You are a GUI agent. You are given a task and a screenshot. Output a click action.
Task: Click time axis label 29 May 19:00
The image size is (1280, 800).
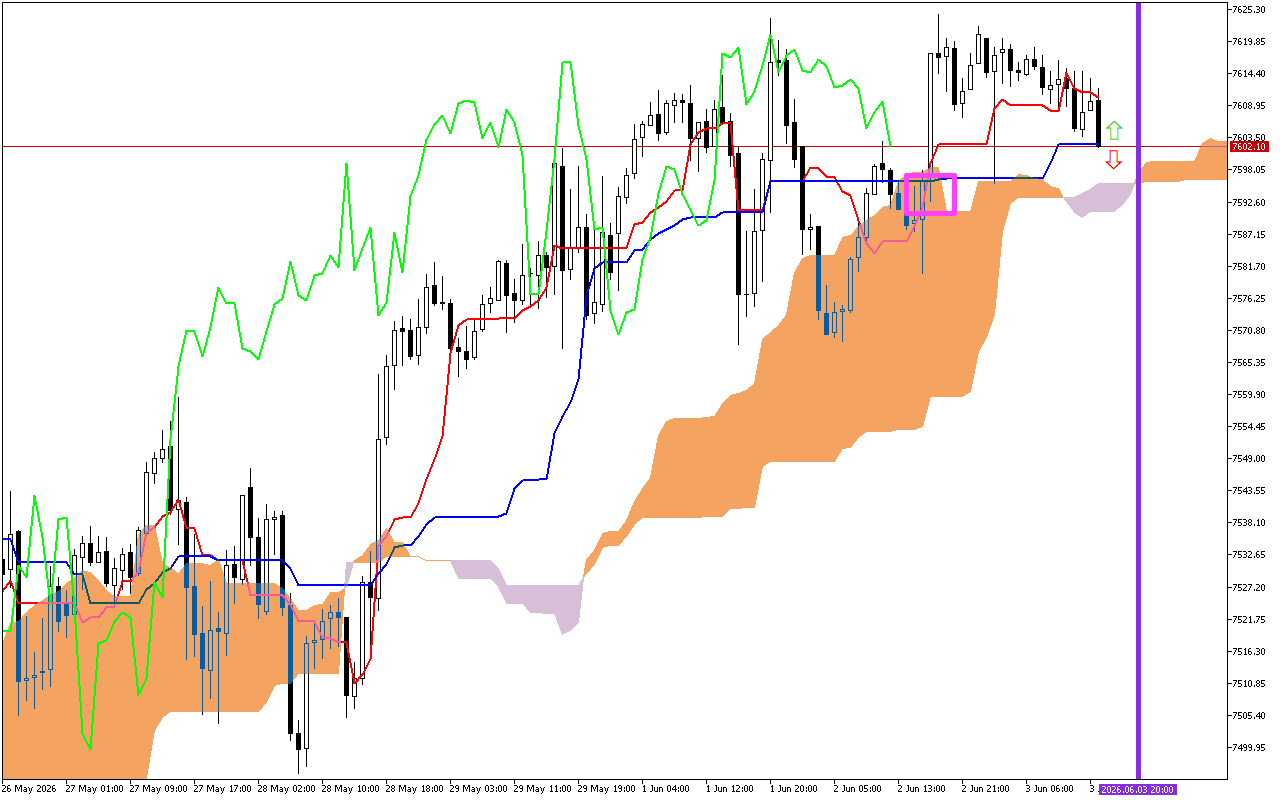[x=606, y=788]
